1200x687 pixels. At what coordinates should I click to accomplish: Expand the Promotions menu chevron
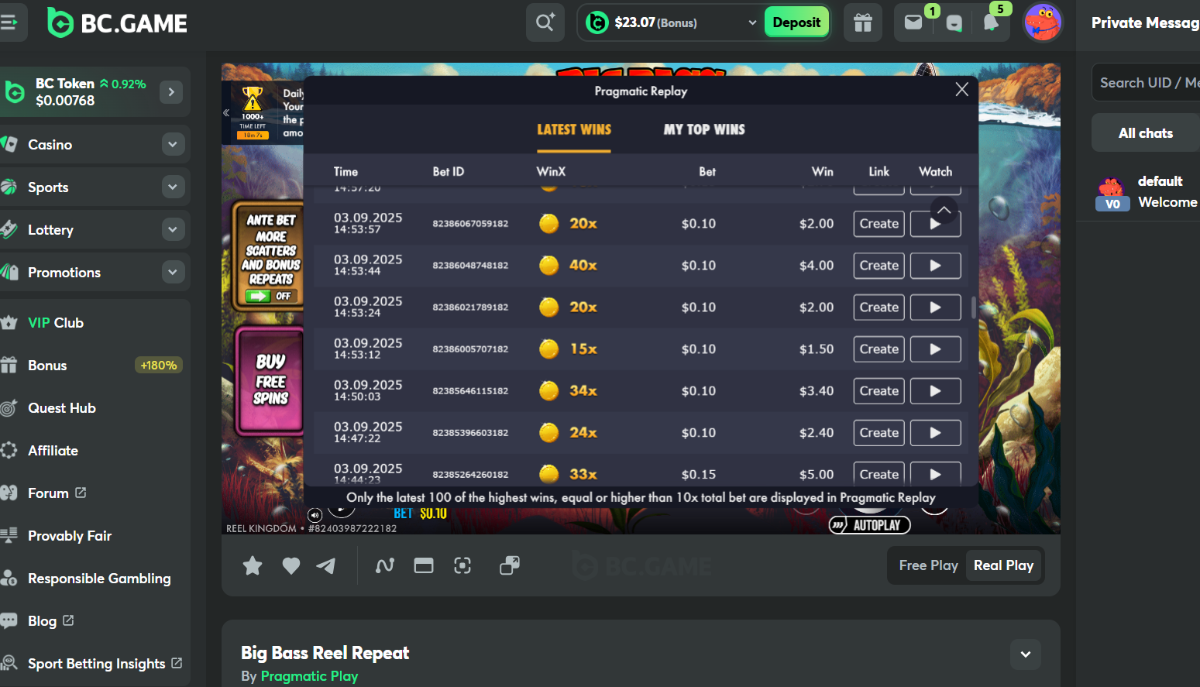[x=173, y=272]
